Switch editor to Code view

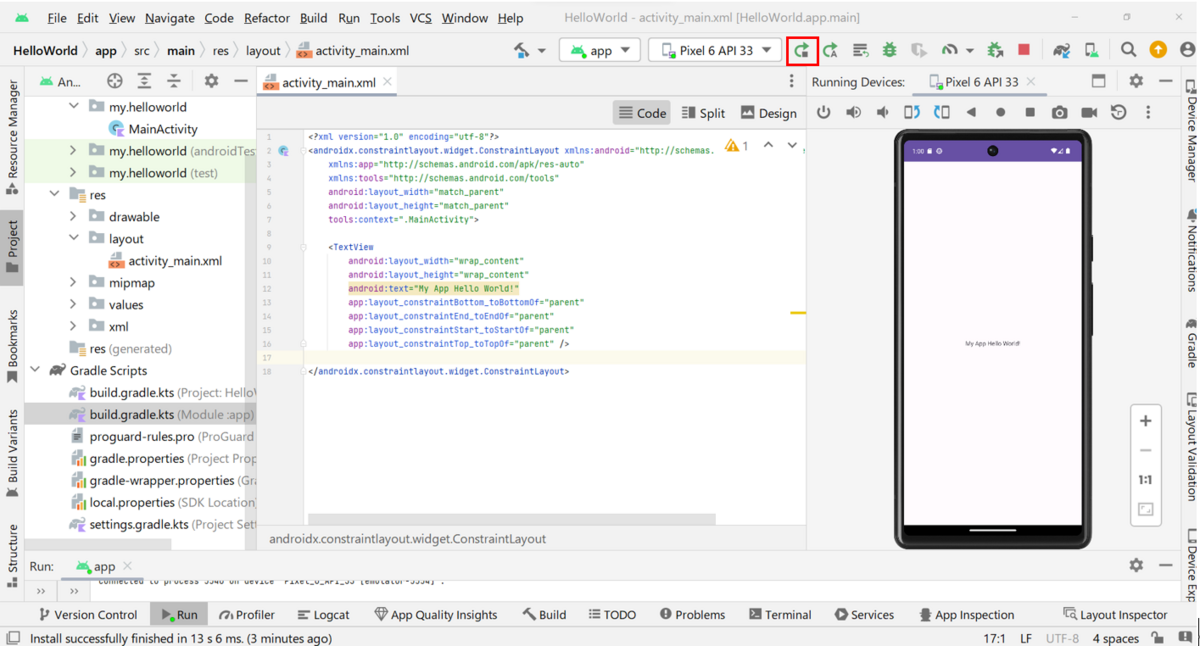(x=642, y=113)
